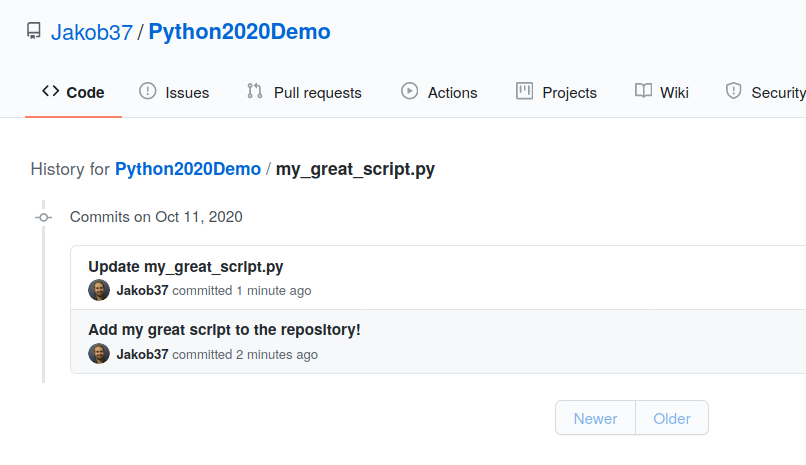The height and width of the screenshot is (465, 806).
Task: Click the commit node icon on the timeline
Action: 44,217
